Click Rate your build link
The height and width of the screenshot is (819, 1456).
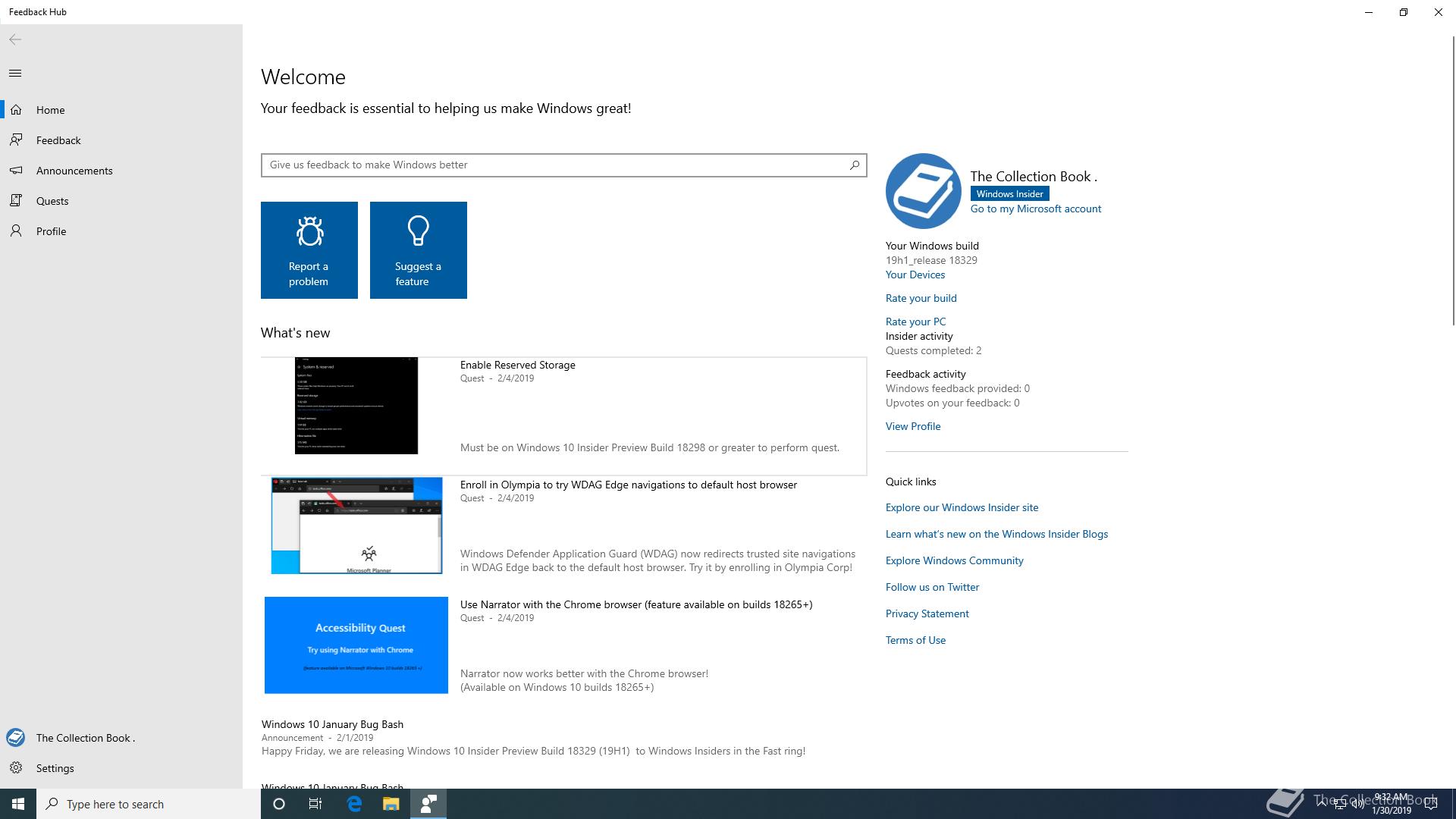coord(921,298)
